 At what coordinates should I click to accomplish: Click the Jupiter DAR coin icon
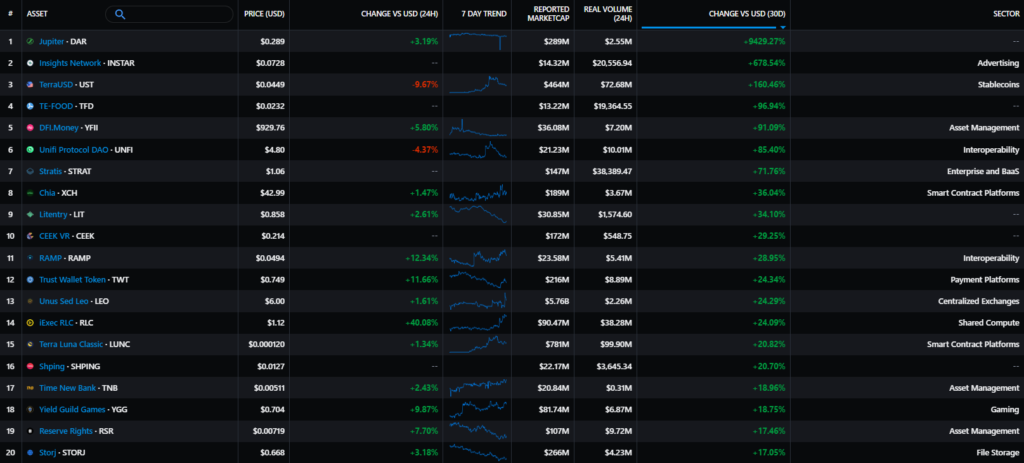(x=30, y=41)
